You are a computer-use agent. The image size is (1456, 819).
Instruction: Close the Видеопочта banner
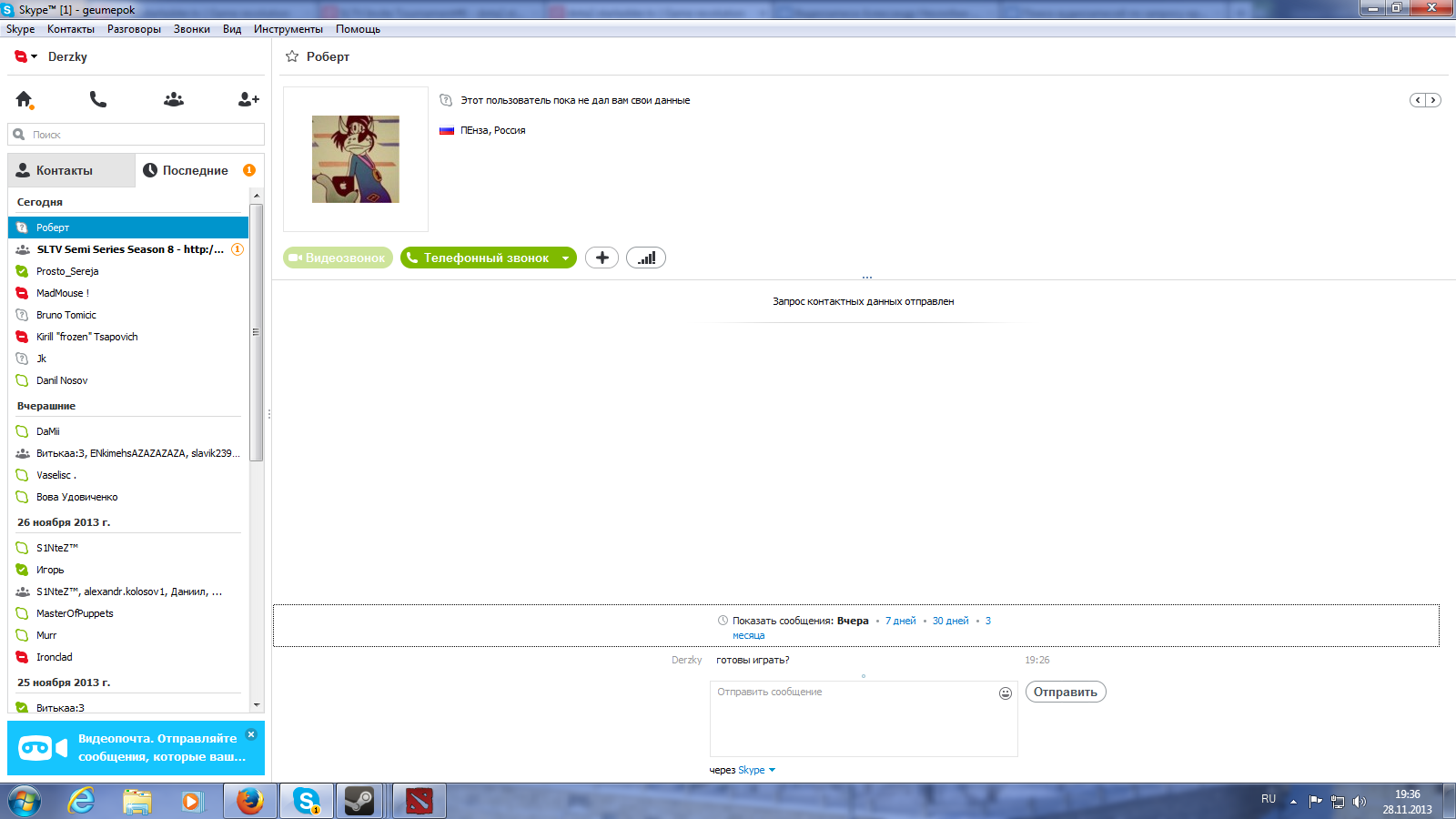(x=251, y=734)
